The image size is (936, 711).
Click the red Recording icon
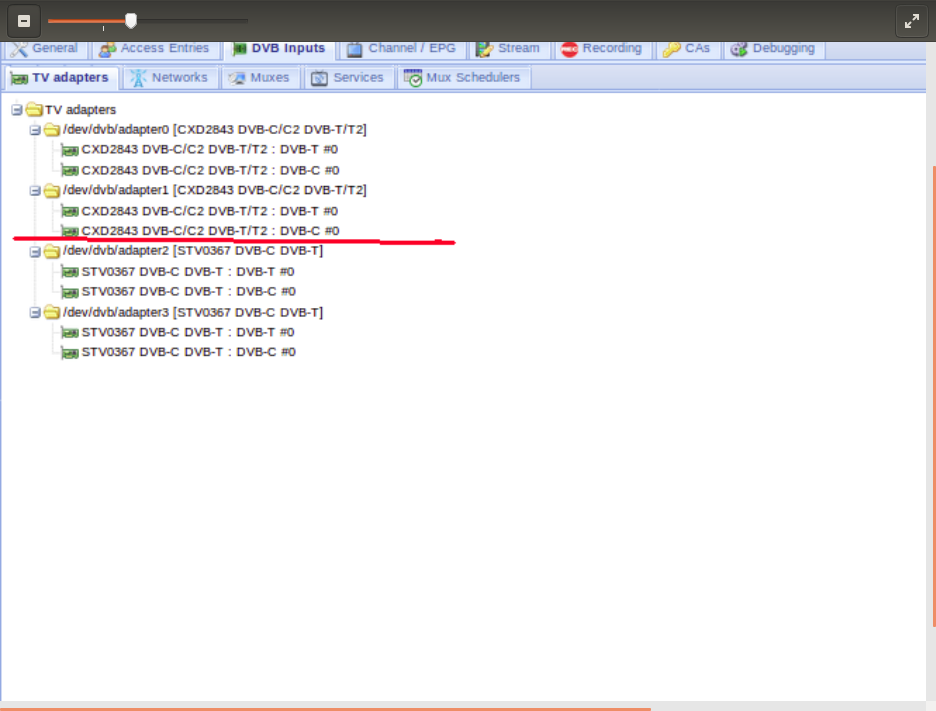click(x=569, y=49)
